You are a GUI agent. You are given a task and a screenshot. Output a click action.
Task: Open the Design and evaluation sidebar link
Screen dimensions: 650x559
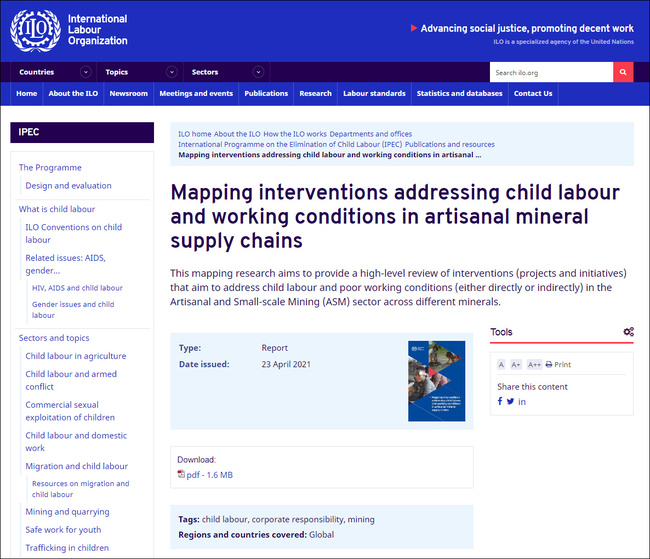pyautogui.click(x=68, y=186)
